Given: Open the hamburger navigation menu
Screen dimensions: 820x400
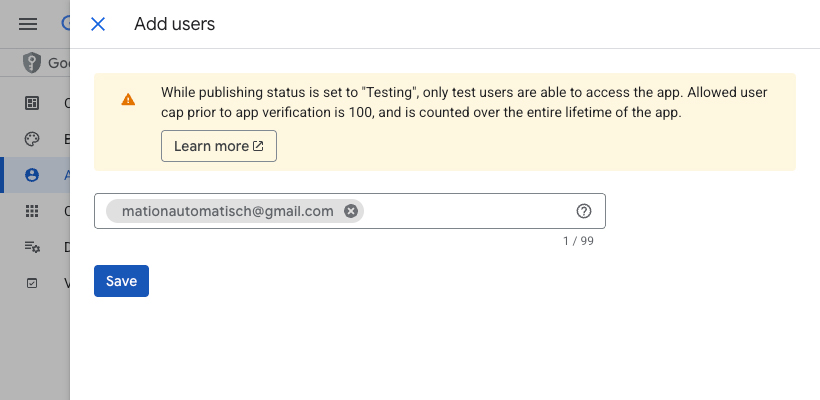Looking at the screenshot, I should (x=28, y=24).
